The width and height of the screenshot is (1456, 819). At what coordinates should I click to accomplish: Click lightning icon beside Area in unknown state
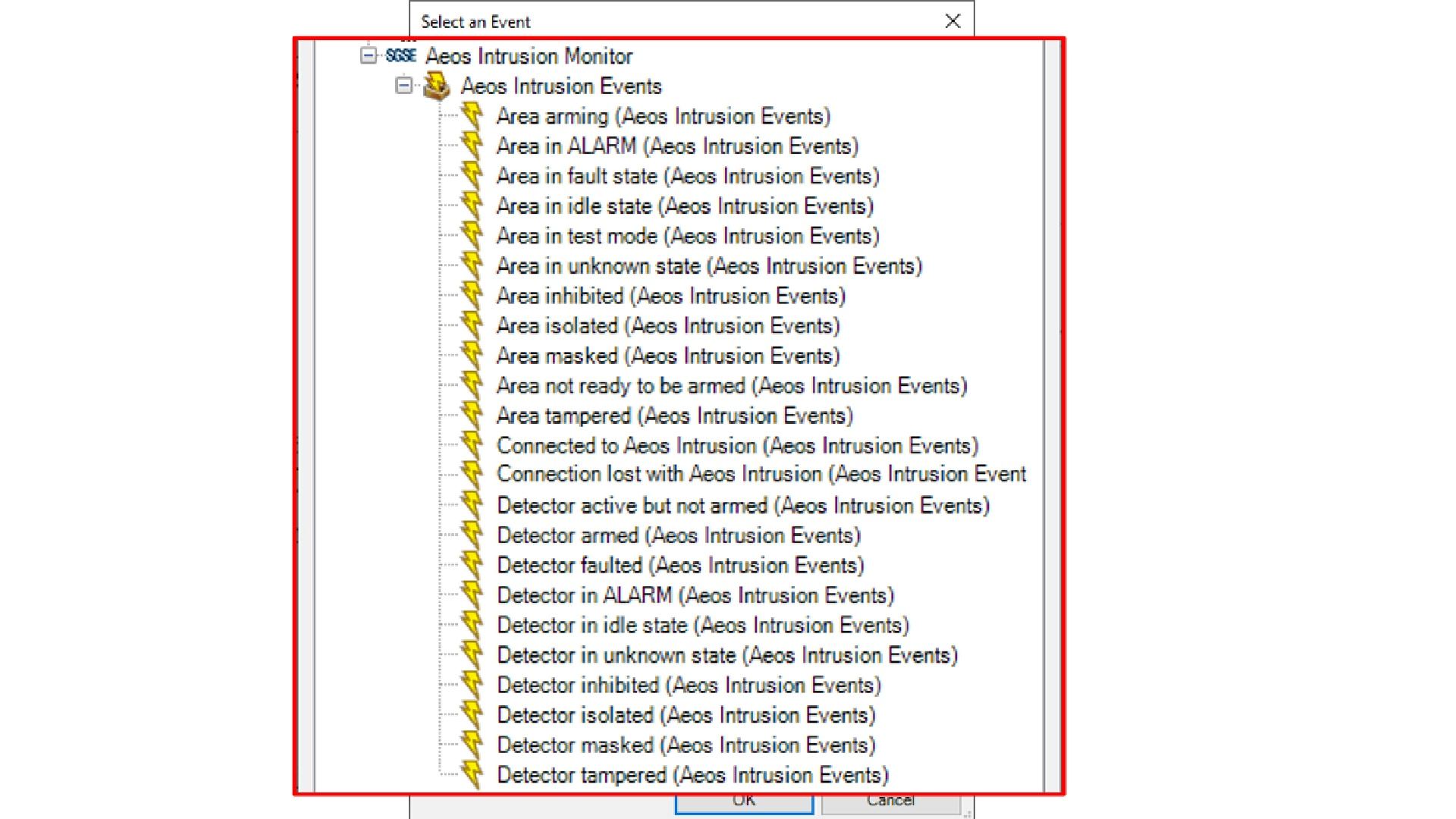pos(472,265)
